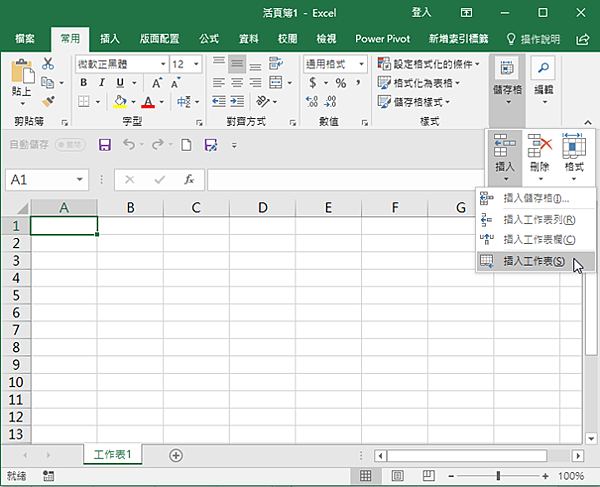Click the middle align icon

coord(237,64)
